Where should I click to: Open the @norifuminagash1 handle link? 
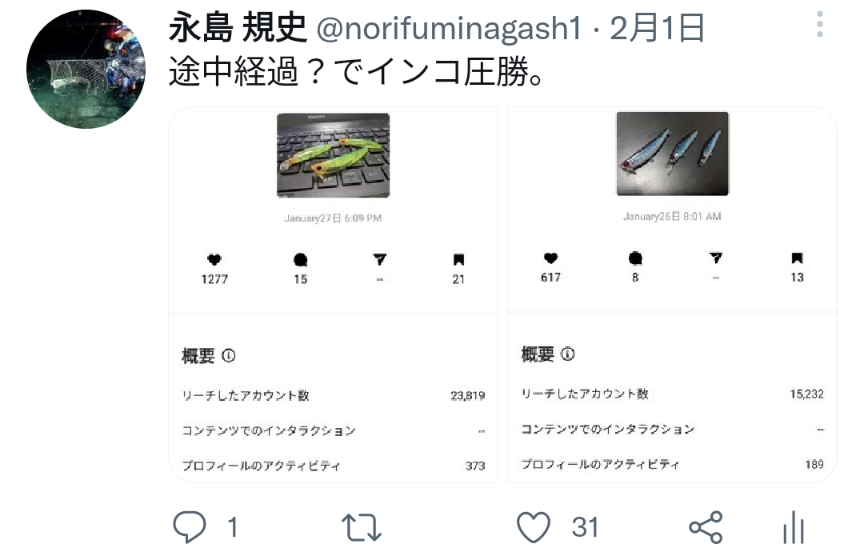click(449, 28)
